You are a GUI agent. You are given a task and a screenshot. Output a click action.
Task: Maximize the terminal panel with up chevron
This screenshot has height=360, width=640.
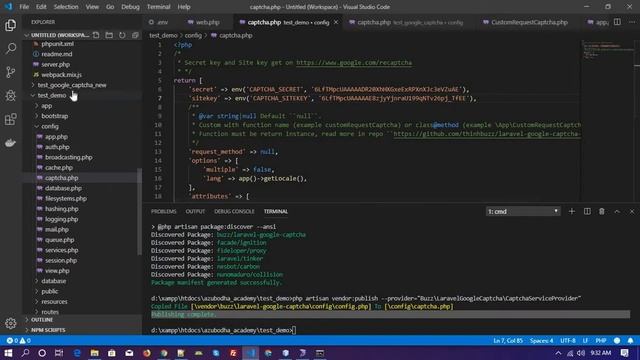tap(617, 211)
